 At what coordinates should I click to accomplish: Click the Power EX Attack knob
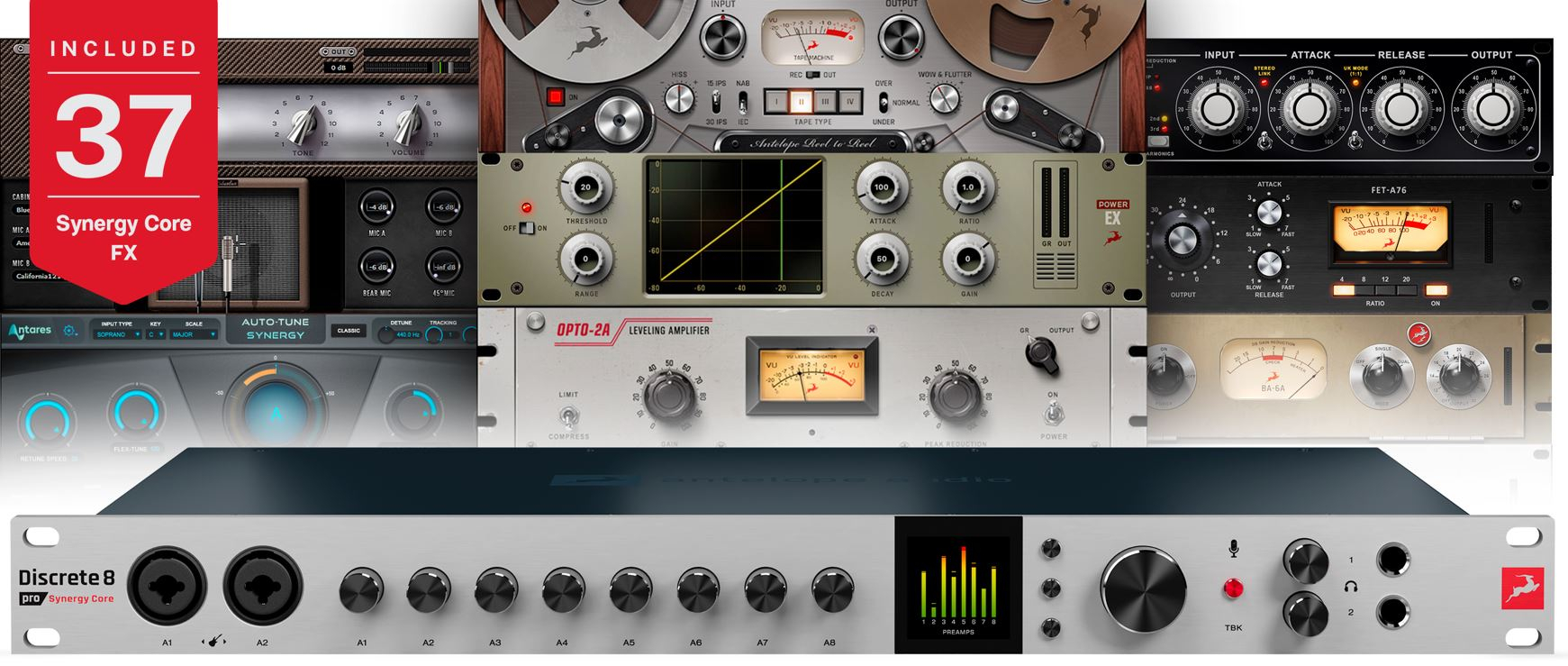click(882, 187)
